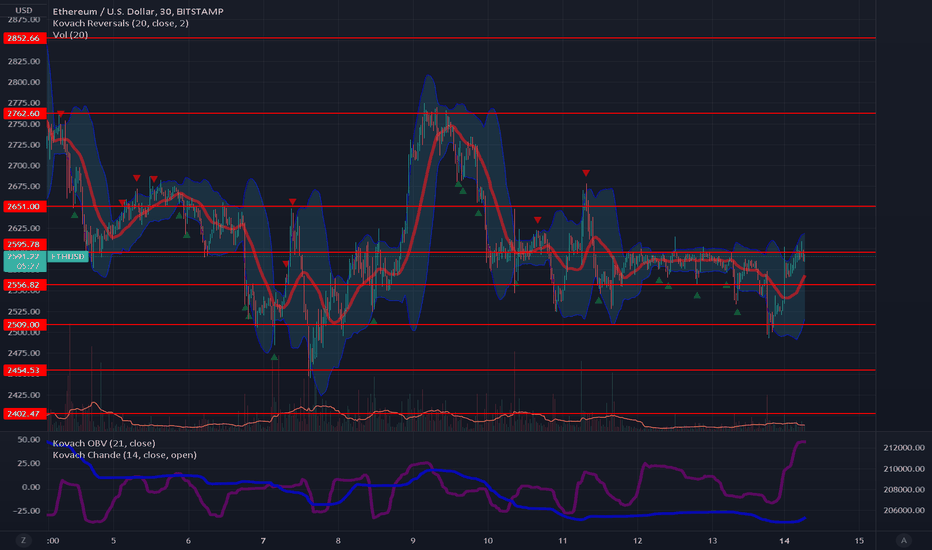The height and width of the screenshot is (550, 932).
Task: Click the 206000.00 value on the OBV axis
Action: click(x=904, y=510)
